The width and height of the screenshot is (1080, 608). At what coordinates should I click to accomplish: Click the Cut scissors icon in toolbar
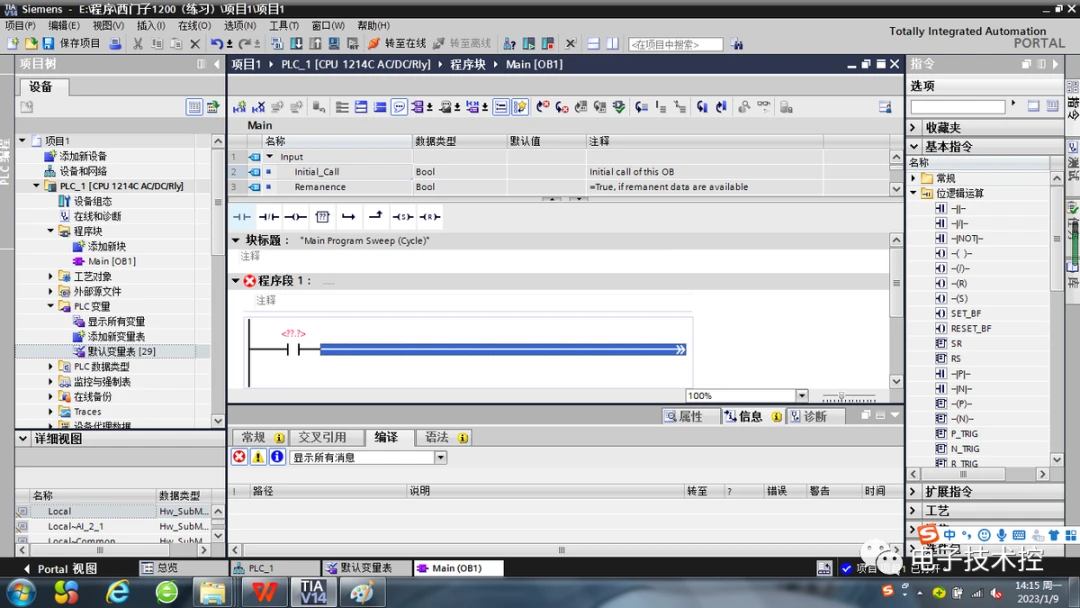tap(138, 43)
